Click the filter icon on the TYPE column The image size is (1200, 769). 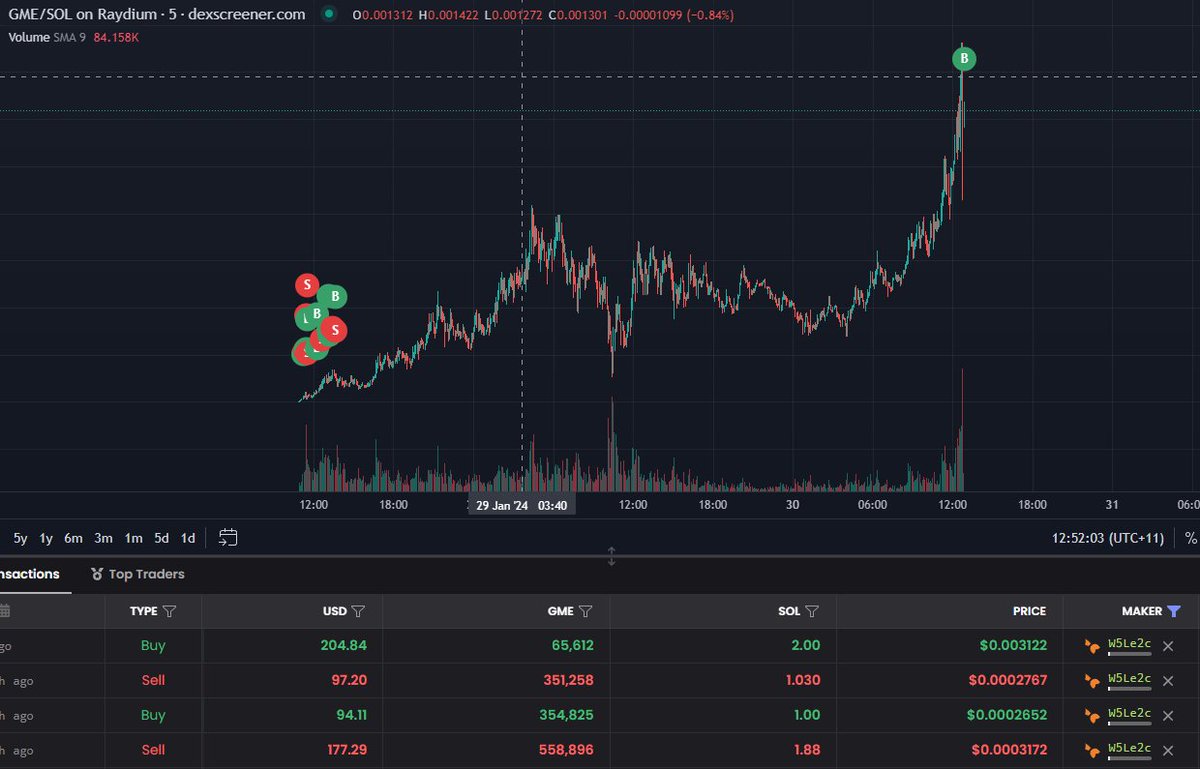[171, 611]
